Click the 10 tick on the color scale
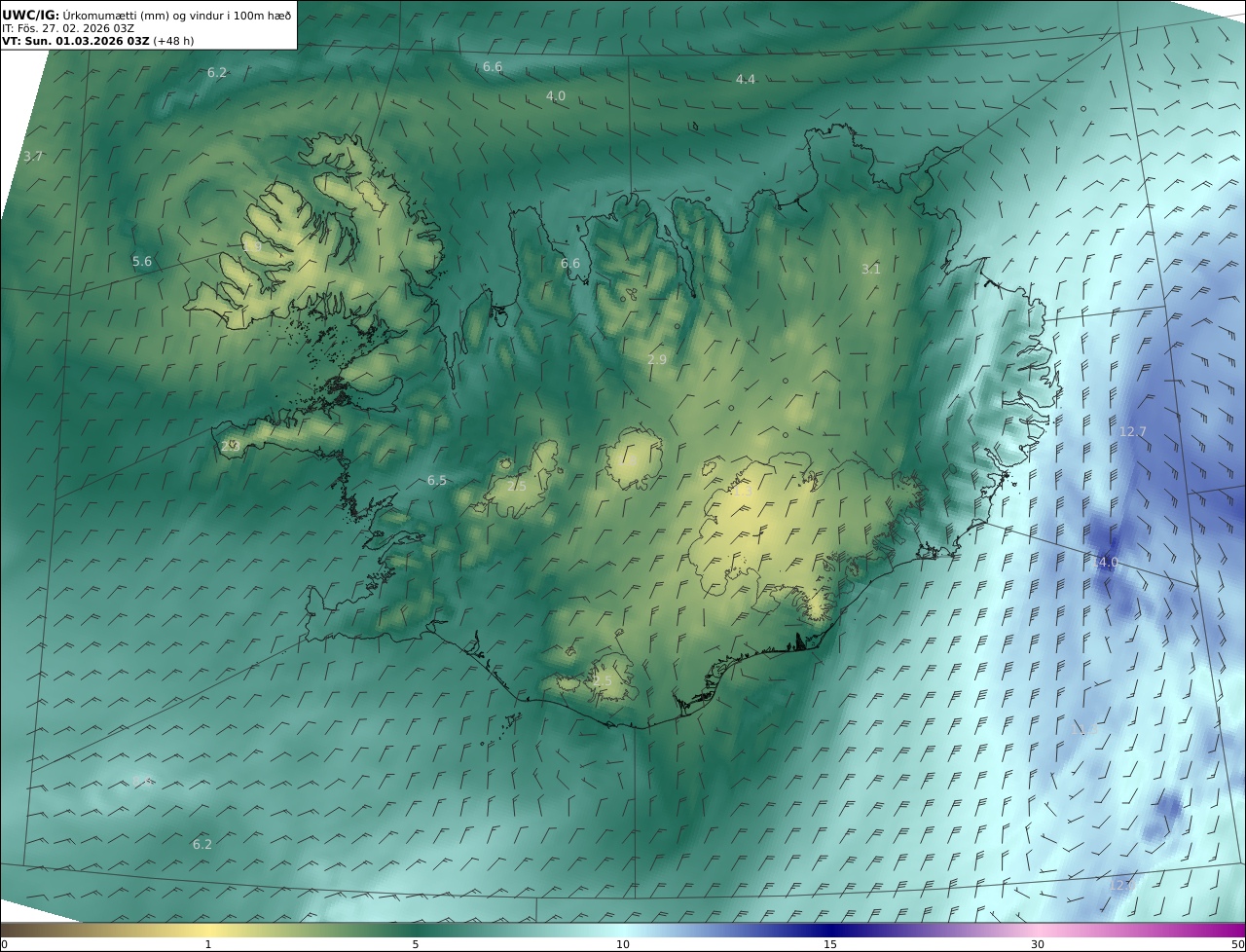The image size is (1246, 952). tap(623, 944)
